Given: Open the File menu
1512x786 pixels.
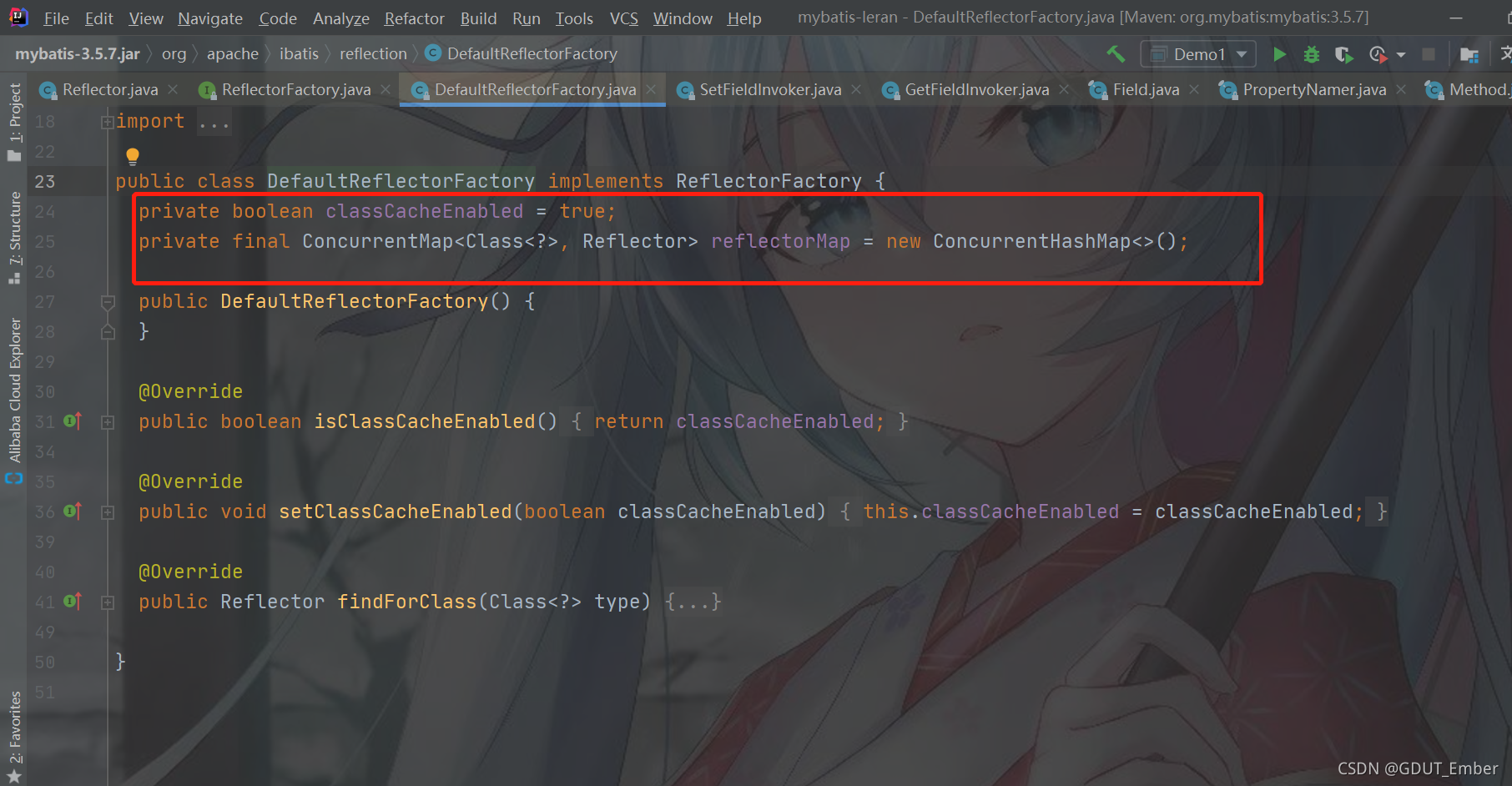Looking at the screenshot, I should (x=56, y=18).
